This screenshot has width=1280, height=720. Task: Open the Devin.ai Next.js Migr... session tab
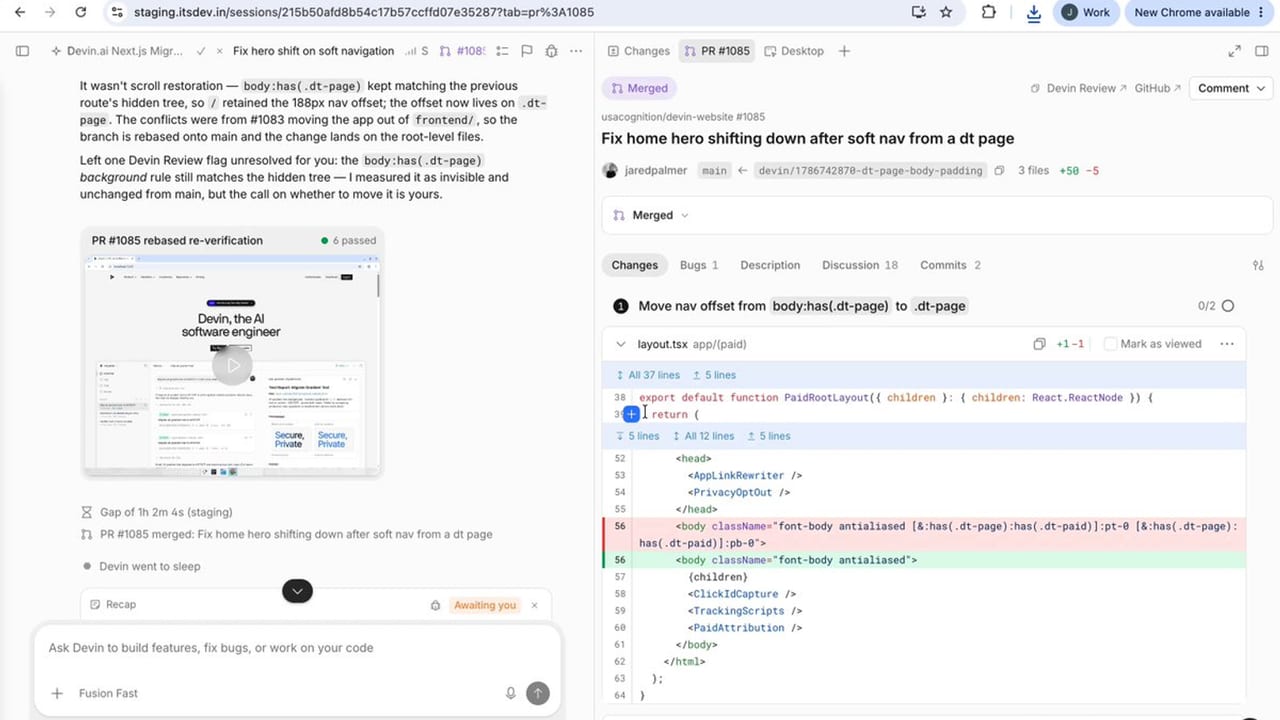[118, 51]
